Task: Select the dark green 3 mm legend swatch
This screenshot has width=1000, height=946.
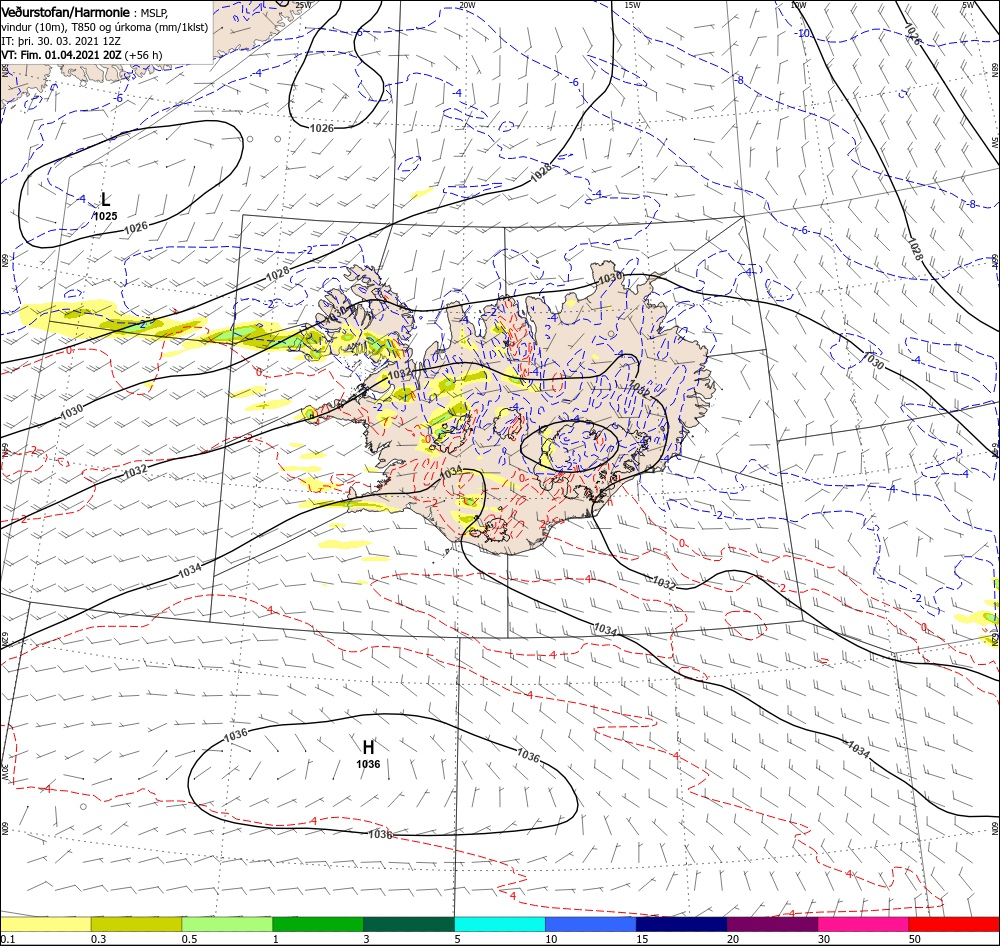Action: 409,924
